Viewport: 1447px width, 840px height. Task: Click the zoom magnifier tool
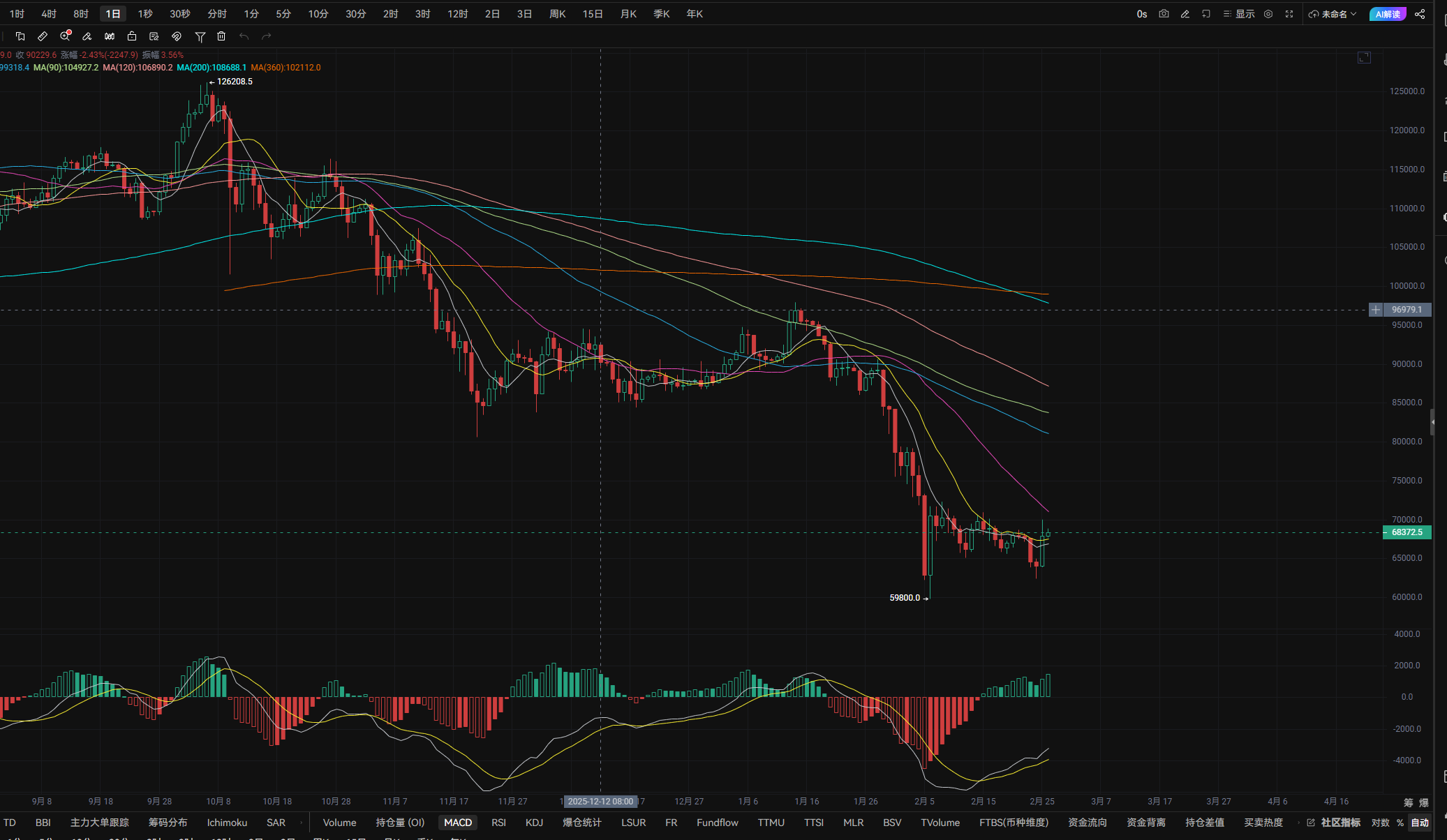(65, 36)
